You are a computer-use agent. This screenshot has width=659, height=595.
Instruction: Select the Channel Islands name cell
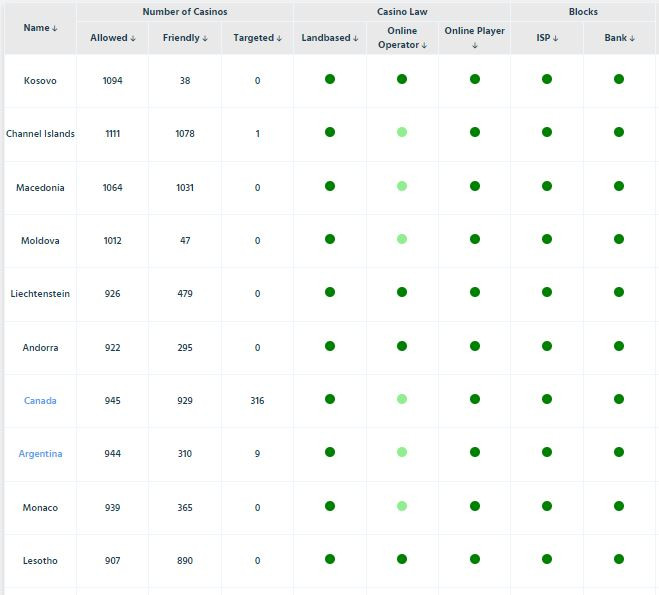click(x=40, y=134)
